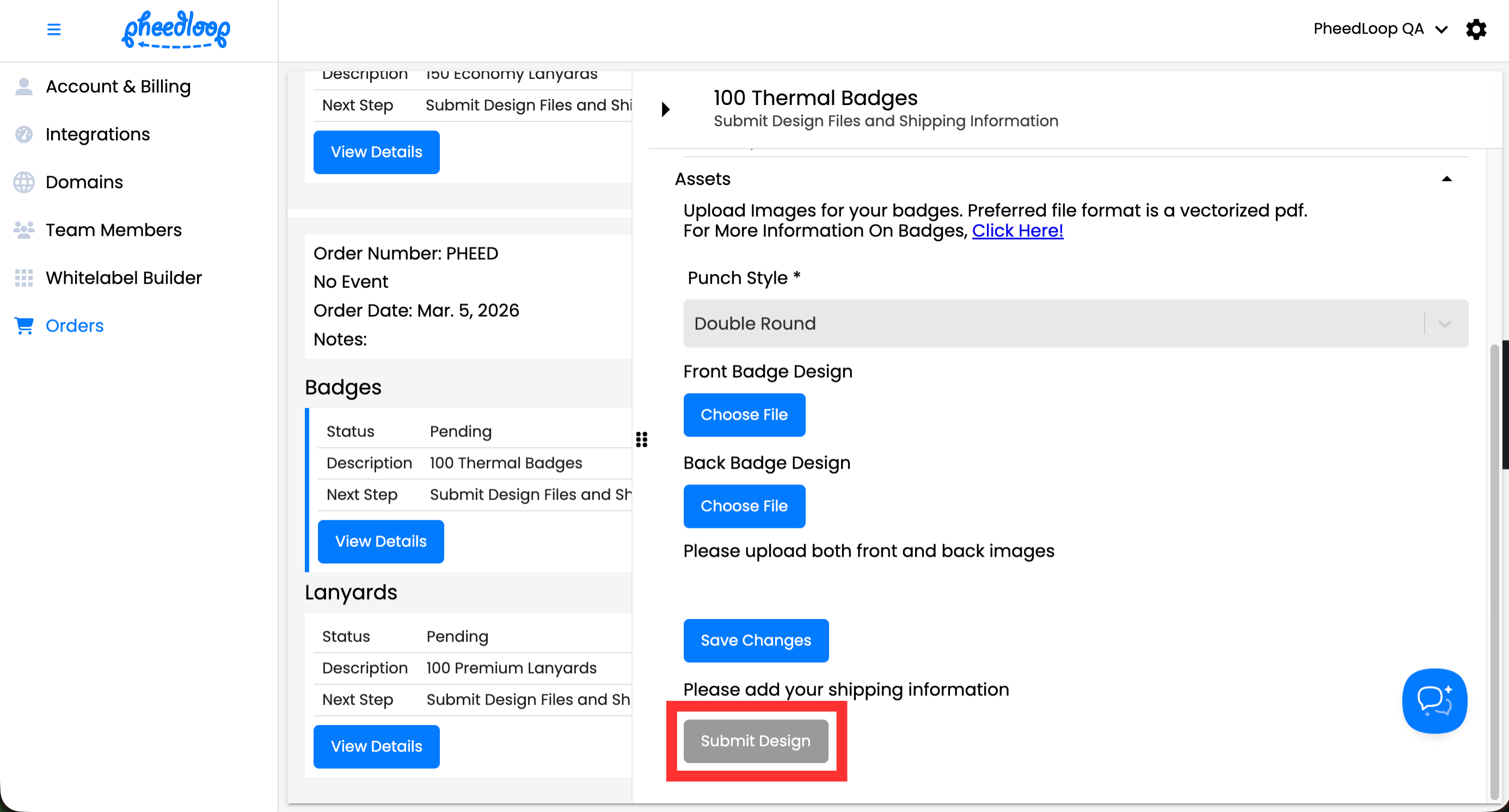Click the Team Members people icon
1509x812 pixels.
(x=23, y=230)
